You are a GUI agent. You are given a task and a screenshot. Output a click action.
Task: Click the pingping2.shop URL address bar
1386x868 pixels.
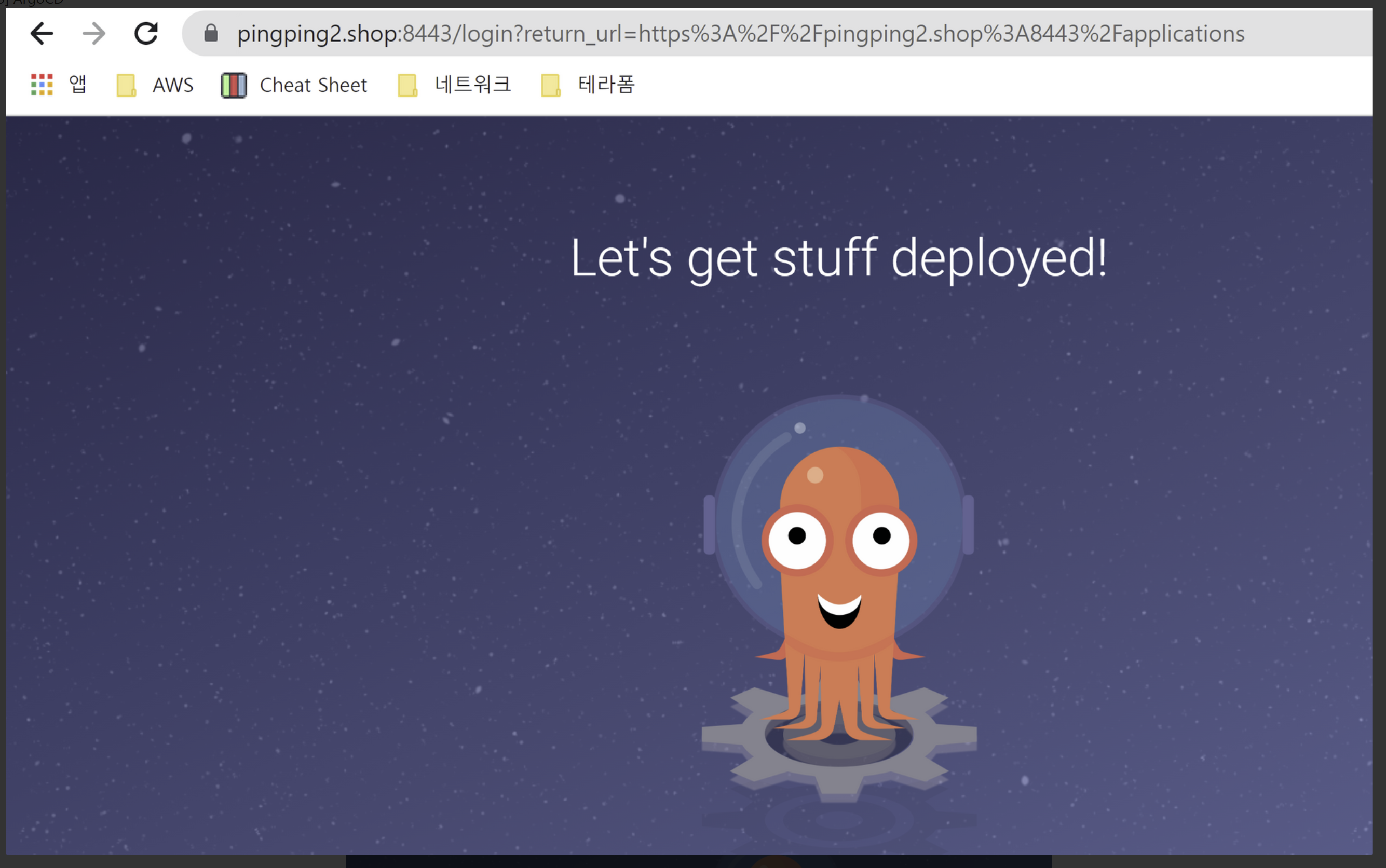point(741,33)
